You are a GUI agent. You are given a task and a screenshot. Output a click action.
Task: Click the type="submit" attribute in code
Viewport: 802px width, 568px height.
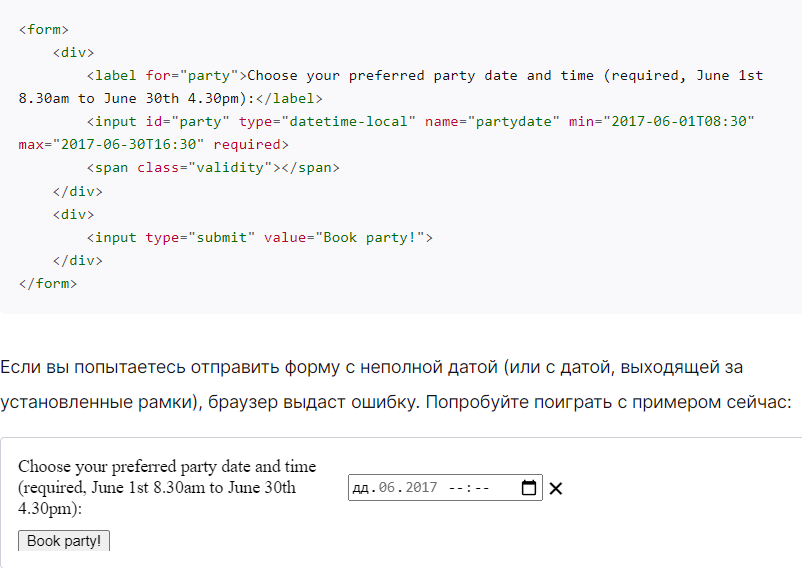pos(200,238)
